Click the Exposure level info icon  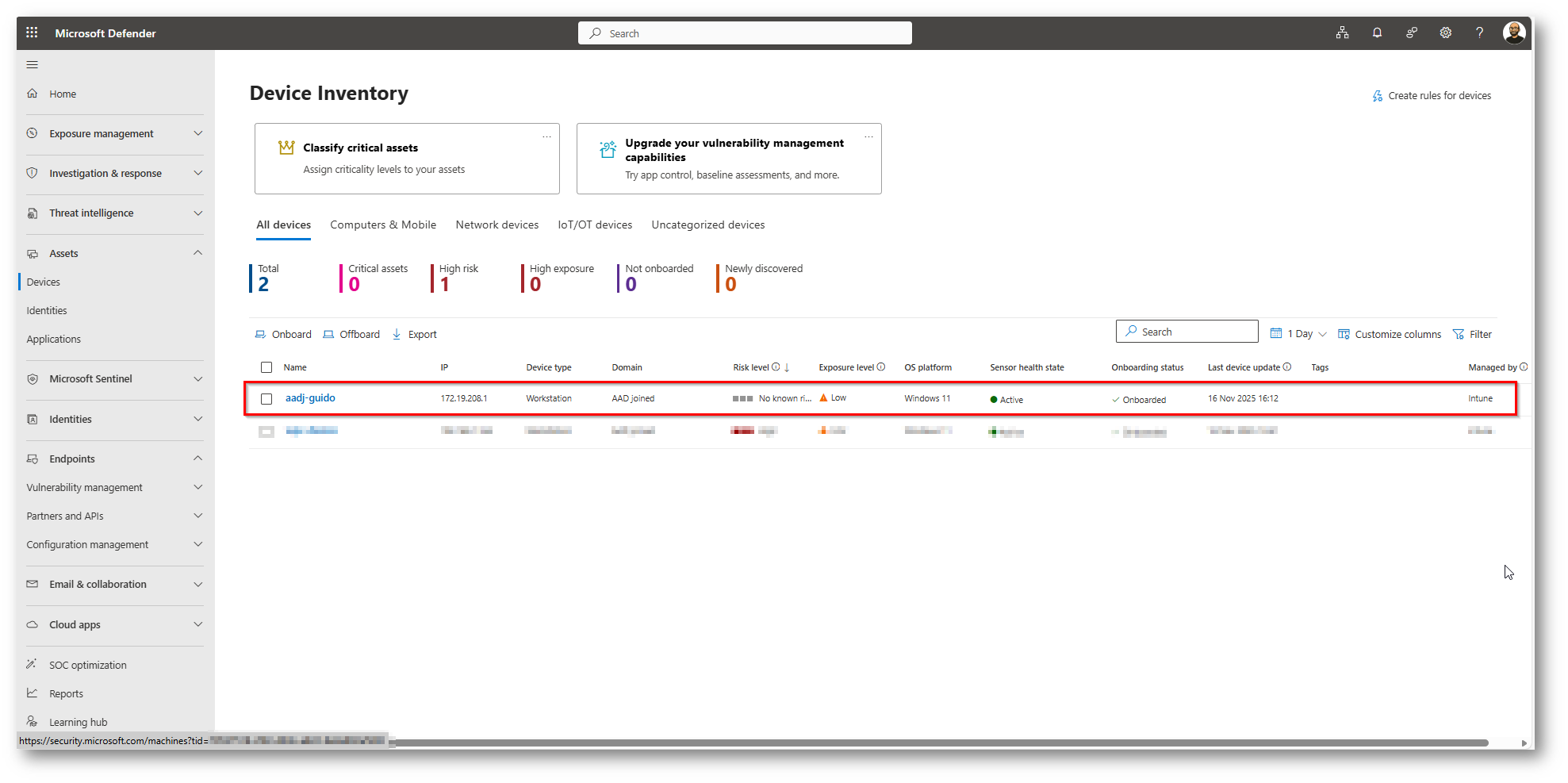tap(881, 367)
